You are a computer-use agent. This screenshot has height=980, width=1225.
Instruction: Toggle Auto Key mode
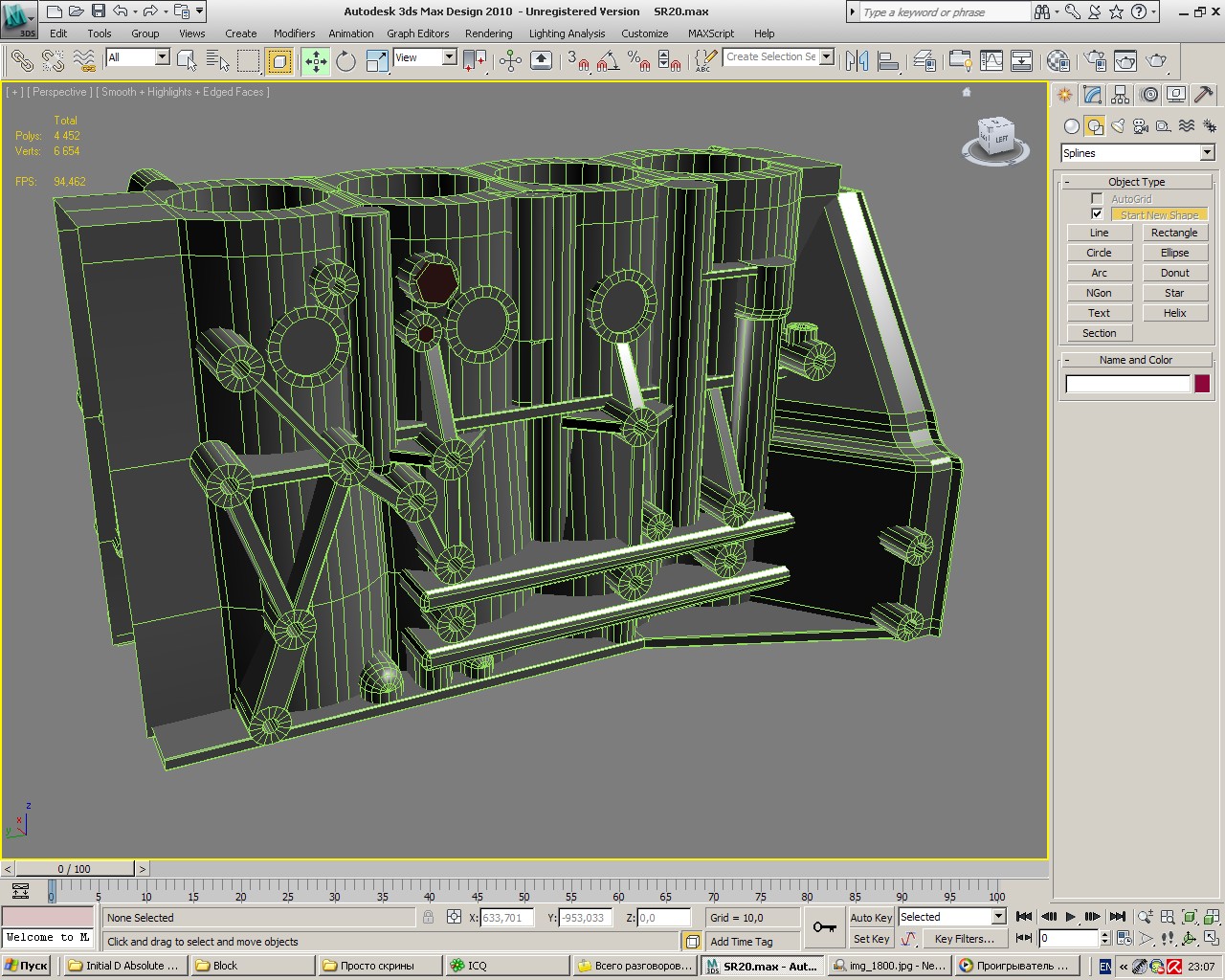coord(871,917)
